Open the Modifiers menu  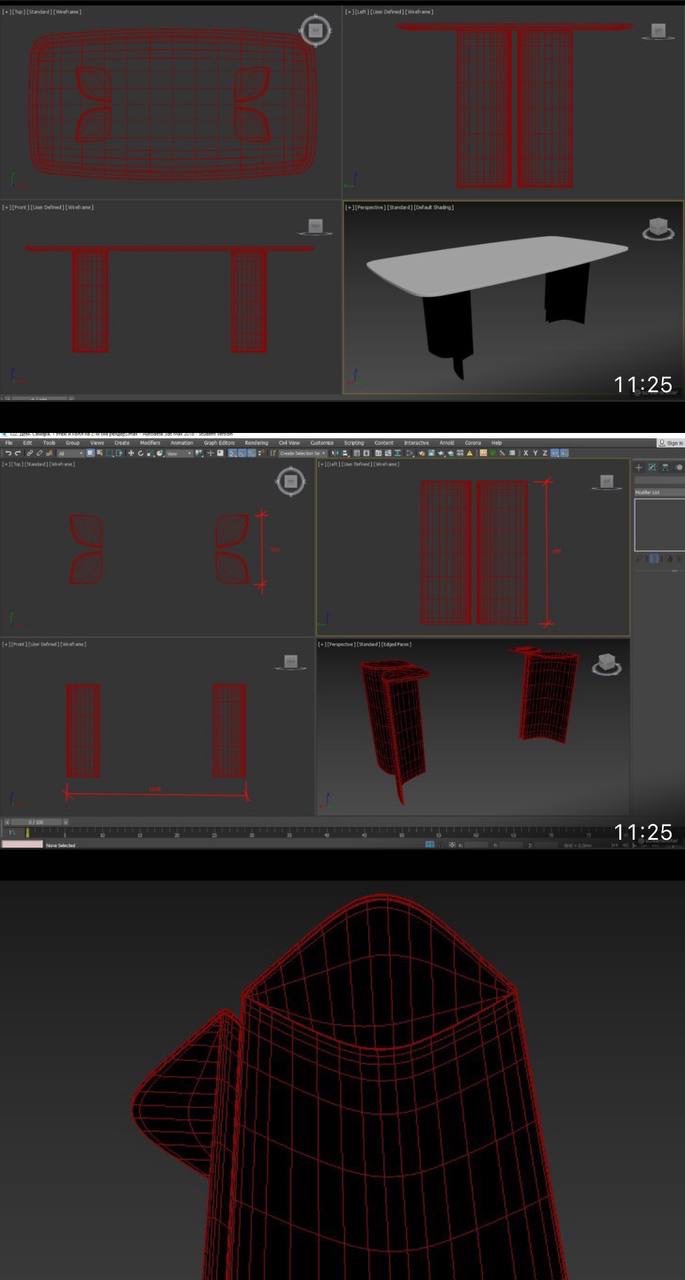pyautogui.click(x=150, y=443)
